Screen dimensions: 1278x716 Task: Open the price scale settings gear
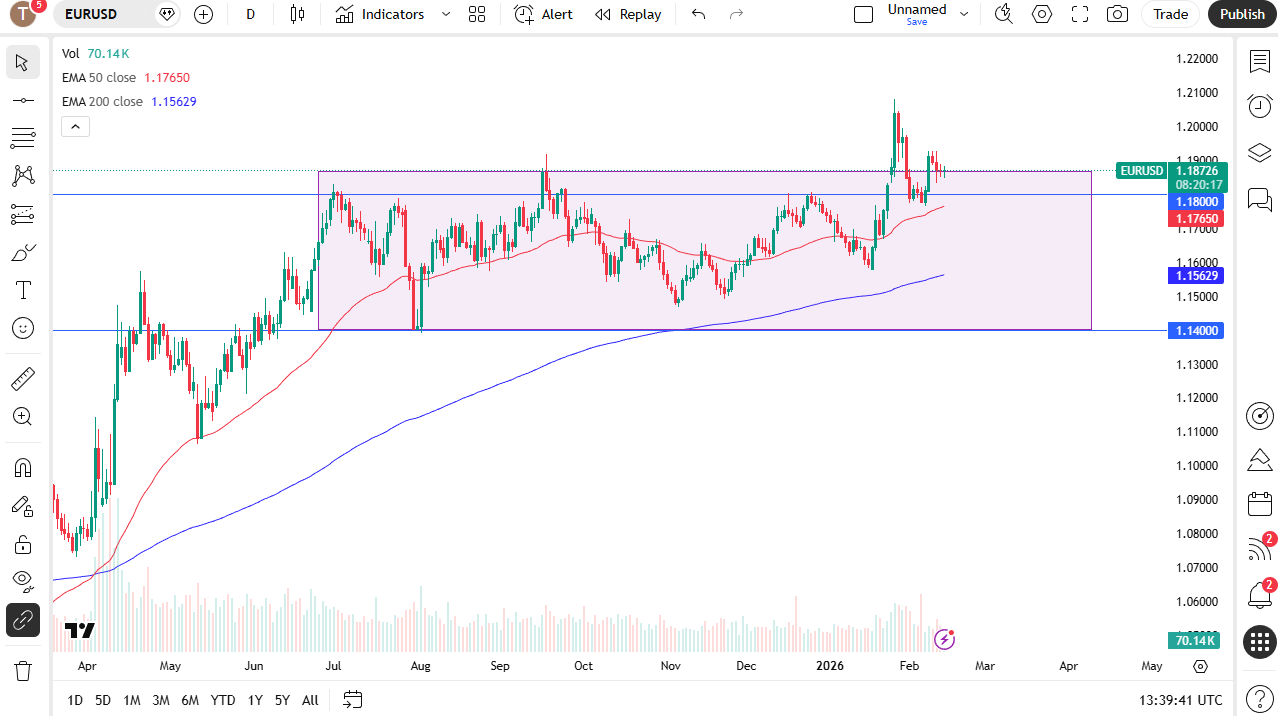coord(1201,666)
